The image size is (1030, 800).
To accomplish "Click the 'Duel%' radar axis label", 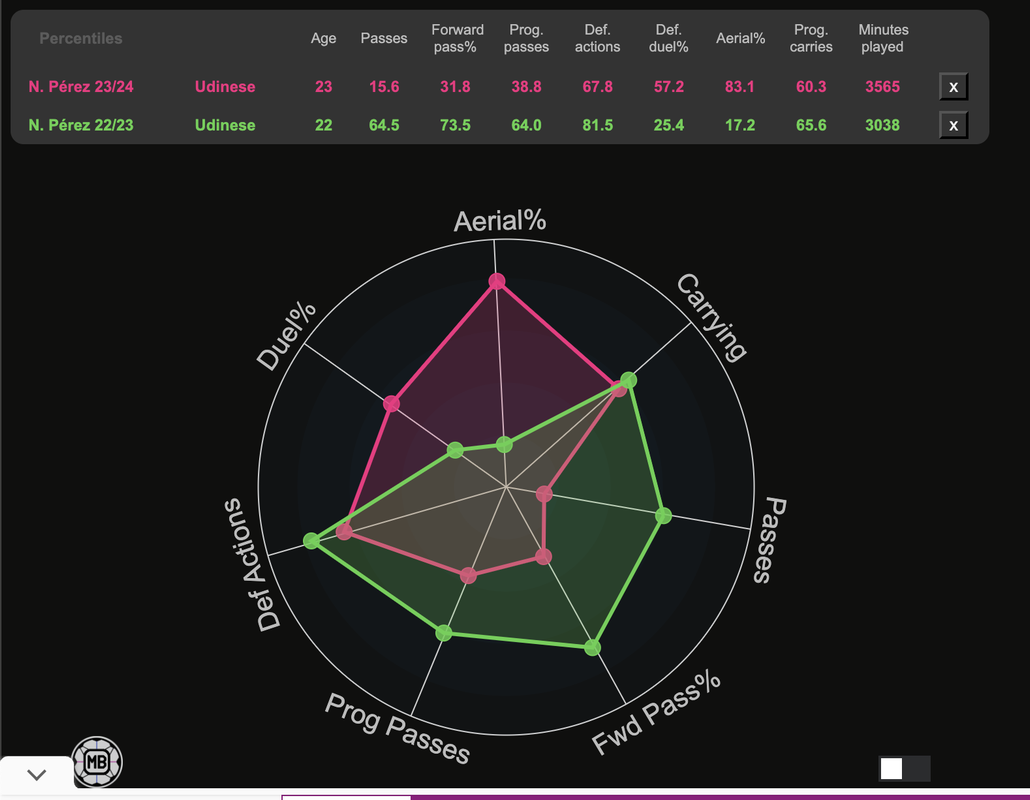I will coord(286,336).
